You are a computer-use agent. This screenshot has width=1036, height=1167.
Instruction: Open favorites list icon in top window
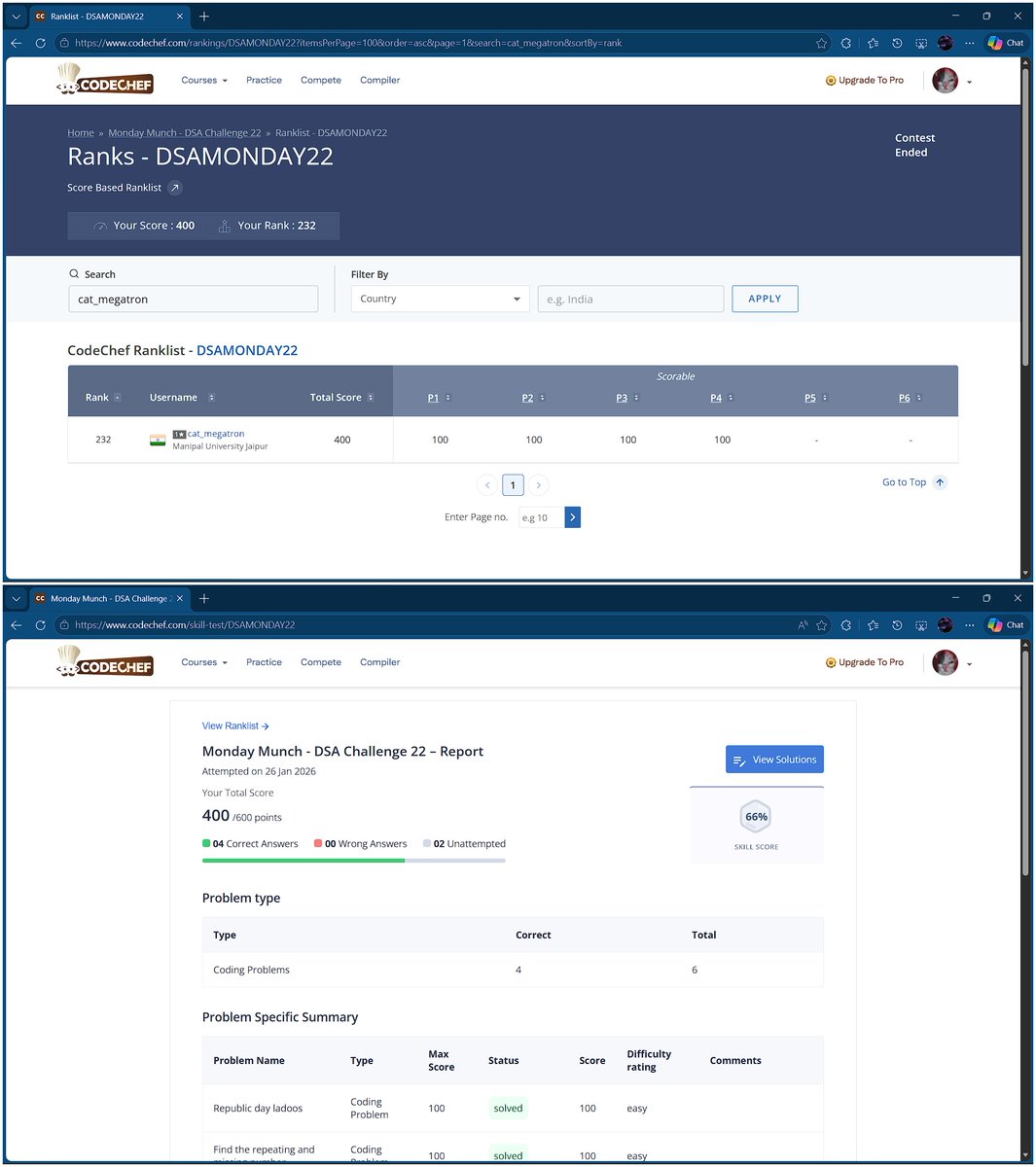click(873, 43)
